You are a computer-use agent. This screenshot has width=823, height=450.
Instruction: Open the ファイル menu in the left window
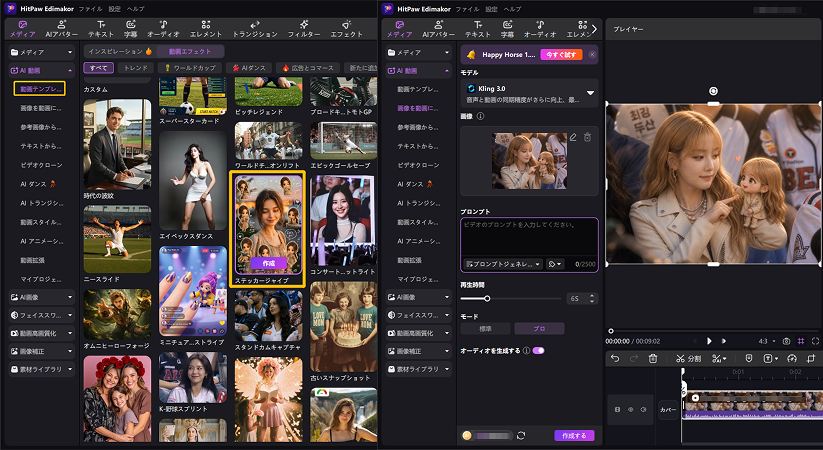(x=91, y=9)
